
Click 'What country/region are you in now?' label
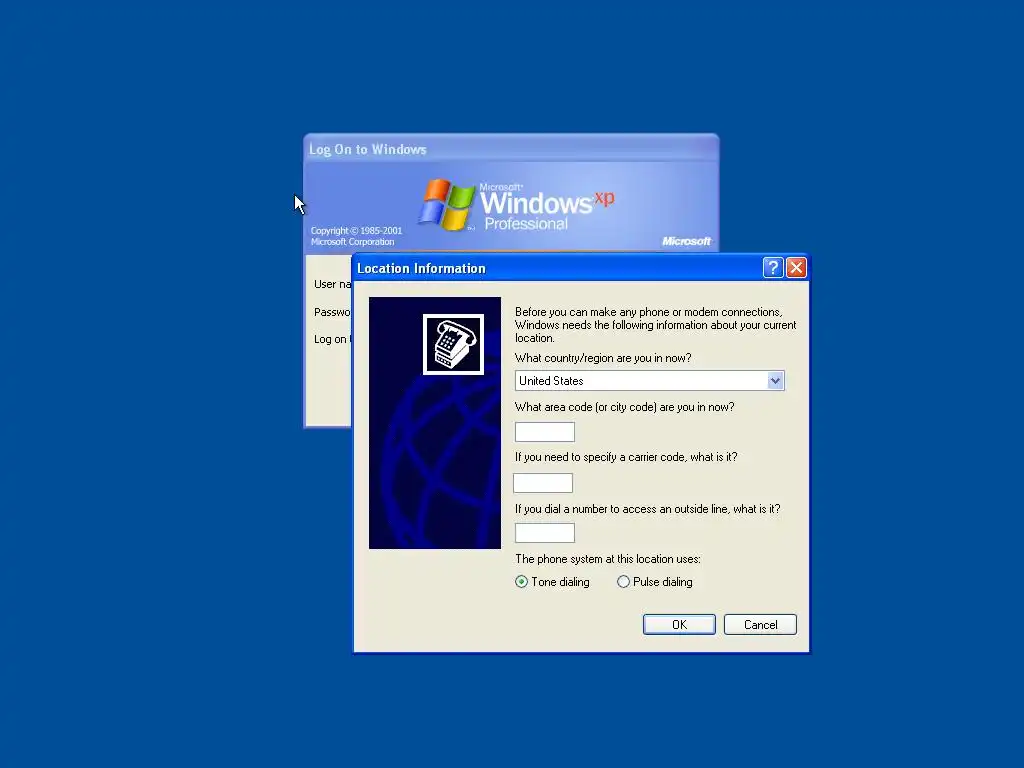[603, 358]
